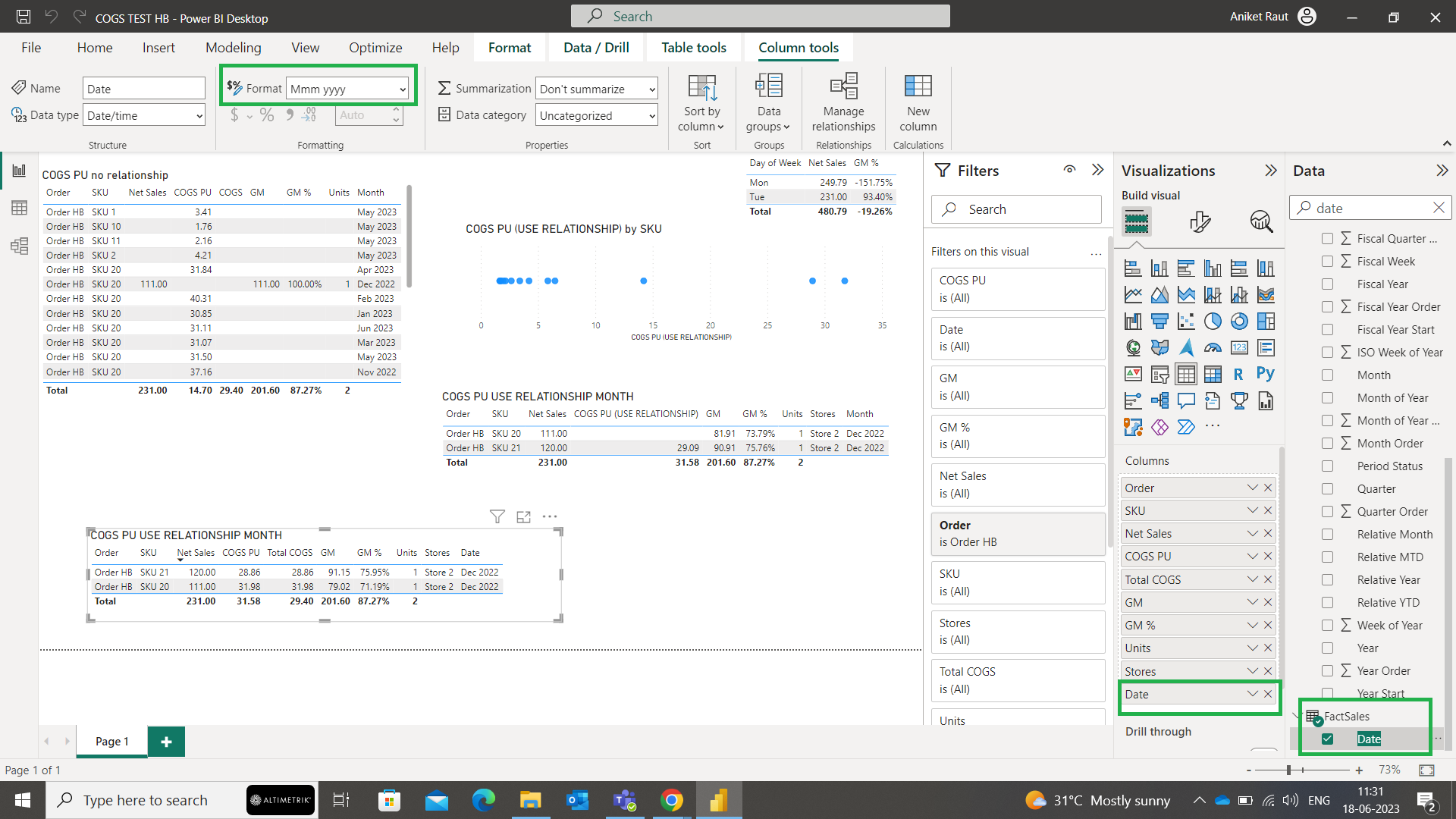Toggle the Filters pane eye visibility icon
This screenshot has width=1456, height=819.
click(x=1069, y=170)
